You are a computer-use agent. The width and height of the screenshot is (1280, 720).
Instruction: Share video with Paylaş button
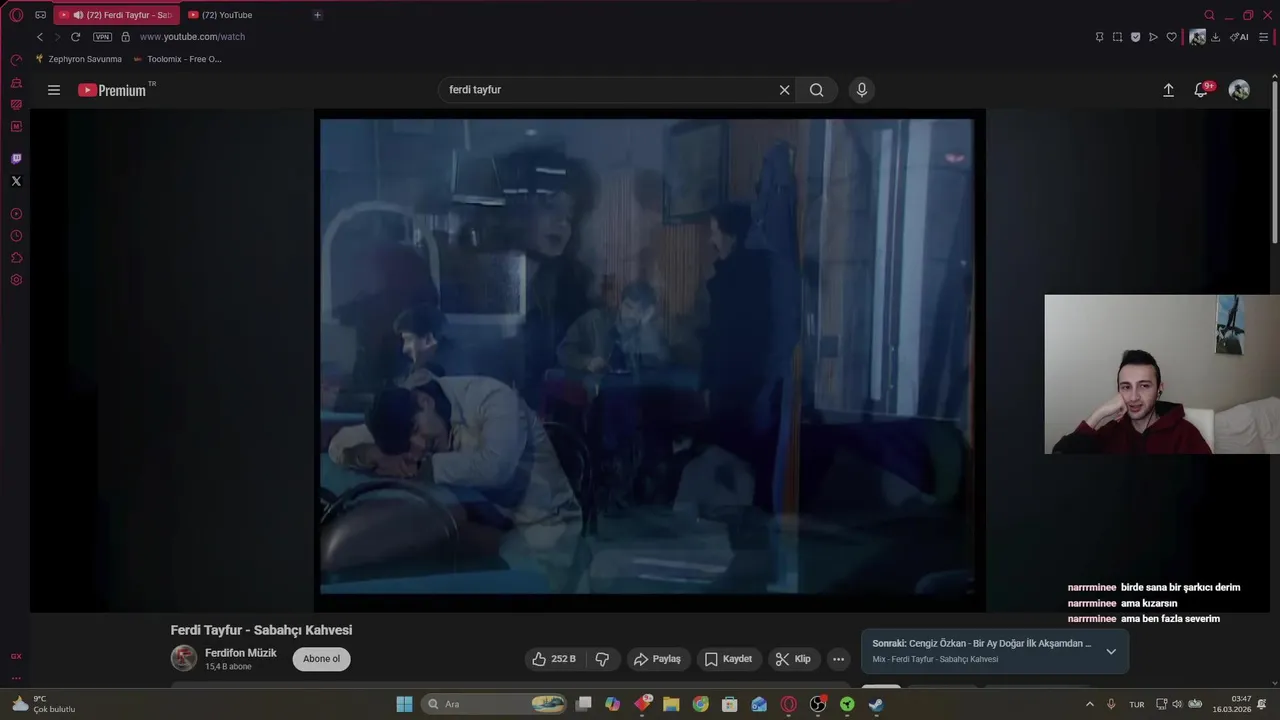[x=657, y=659]
